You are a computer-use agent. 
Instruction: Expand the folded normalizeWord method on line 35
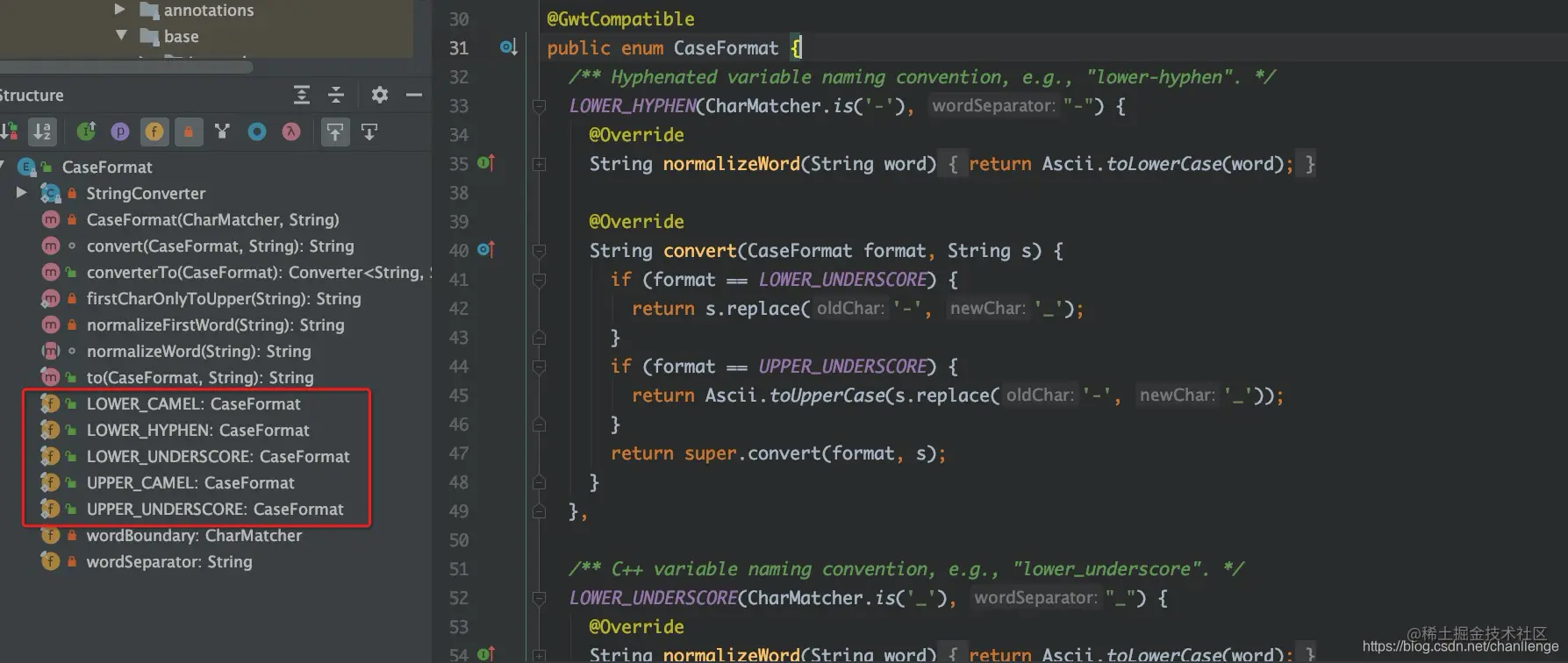click(x=539, y=164)
